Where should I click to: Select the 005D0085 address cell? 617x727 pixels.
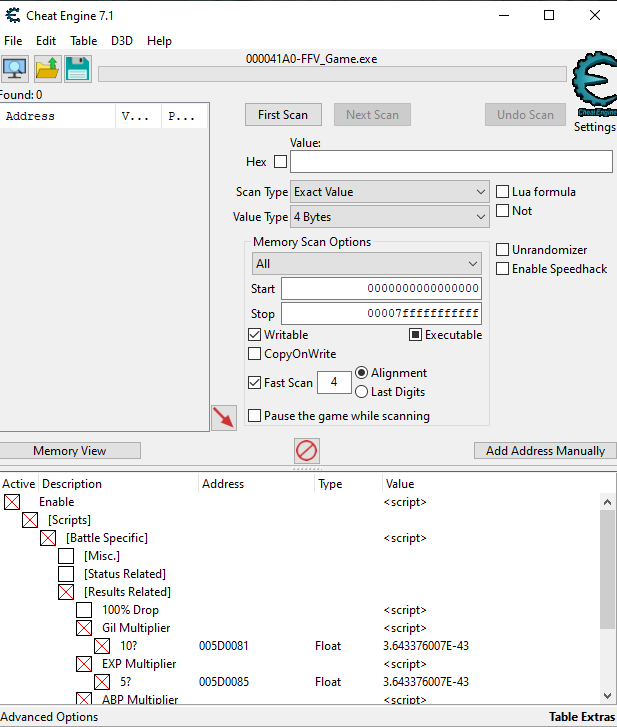(224, 682)
